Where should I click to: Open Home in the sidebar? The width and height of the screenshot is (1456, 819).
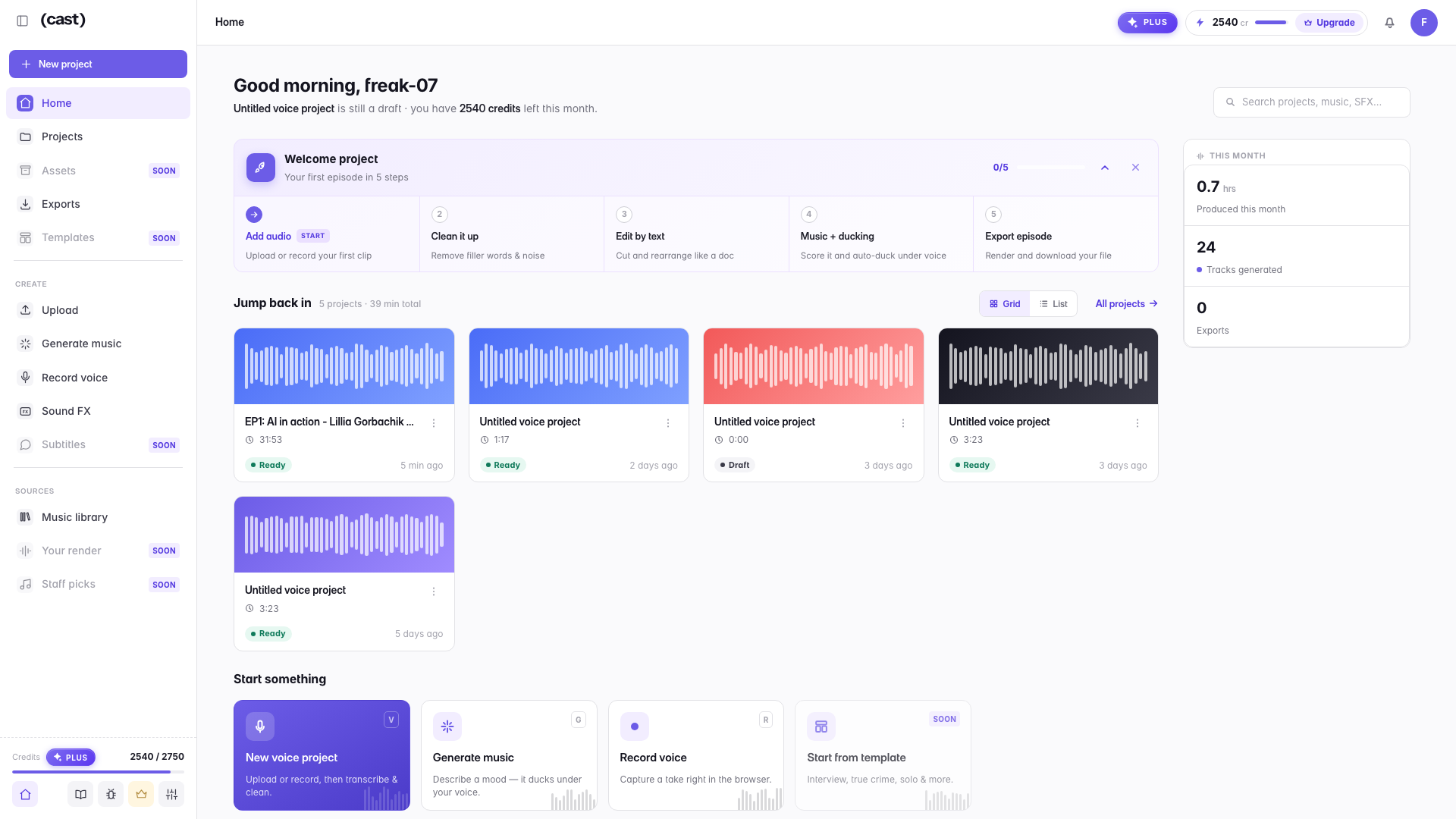click(x=98, y=103)
